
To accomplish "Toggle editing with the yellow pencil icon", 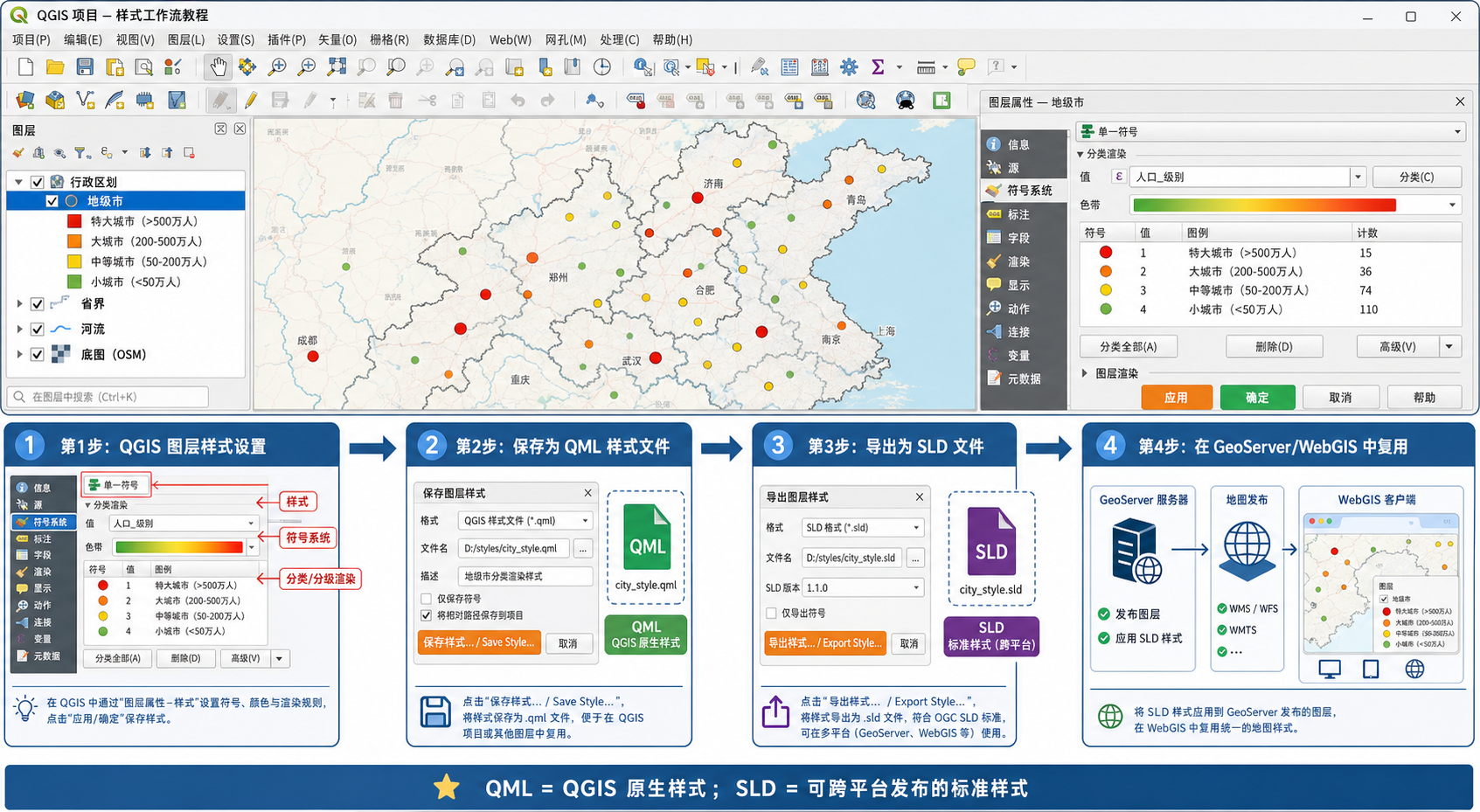I will click(x=251, y=101).
